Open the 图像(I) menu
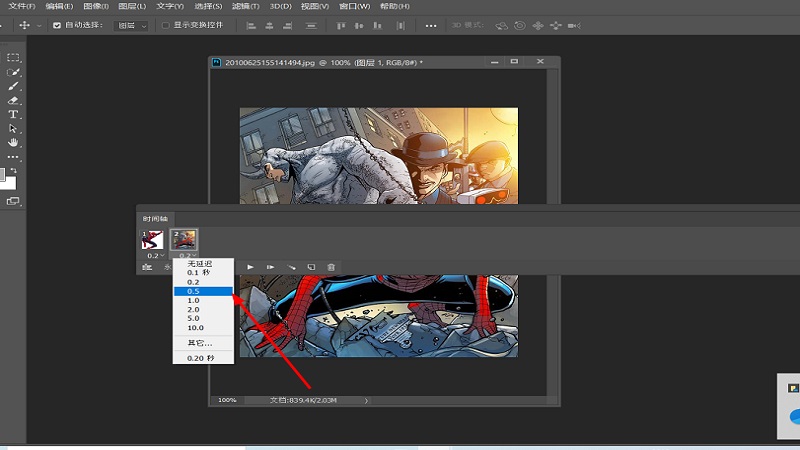 click(x=95, y=6)
